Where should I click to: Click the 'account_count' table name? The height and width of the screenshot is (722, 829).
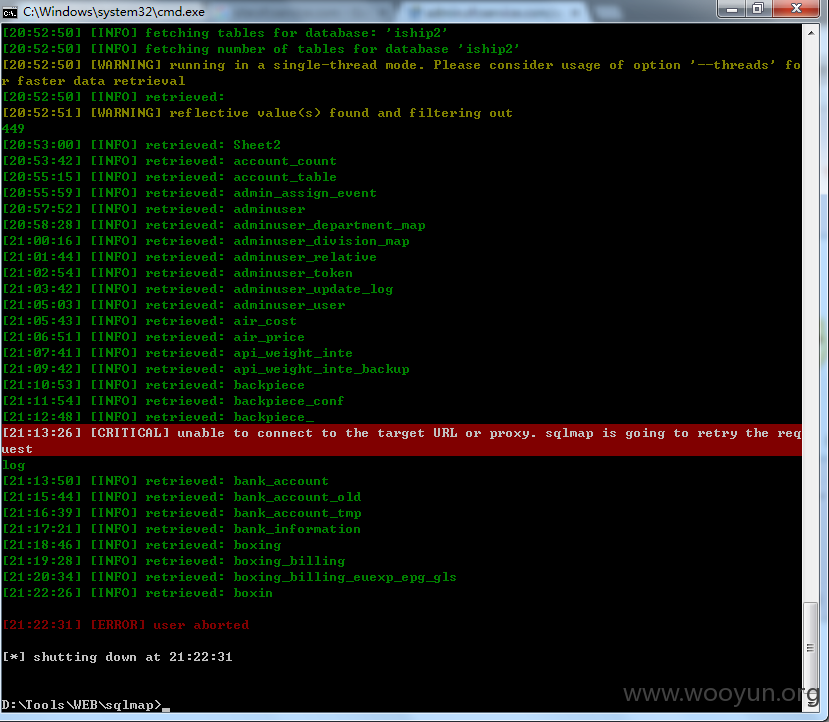tap(285, 161)
